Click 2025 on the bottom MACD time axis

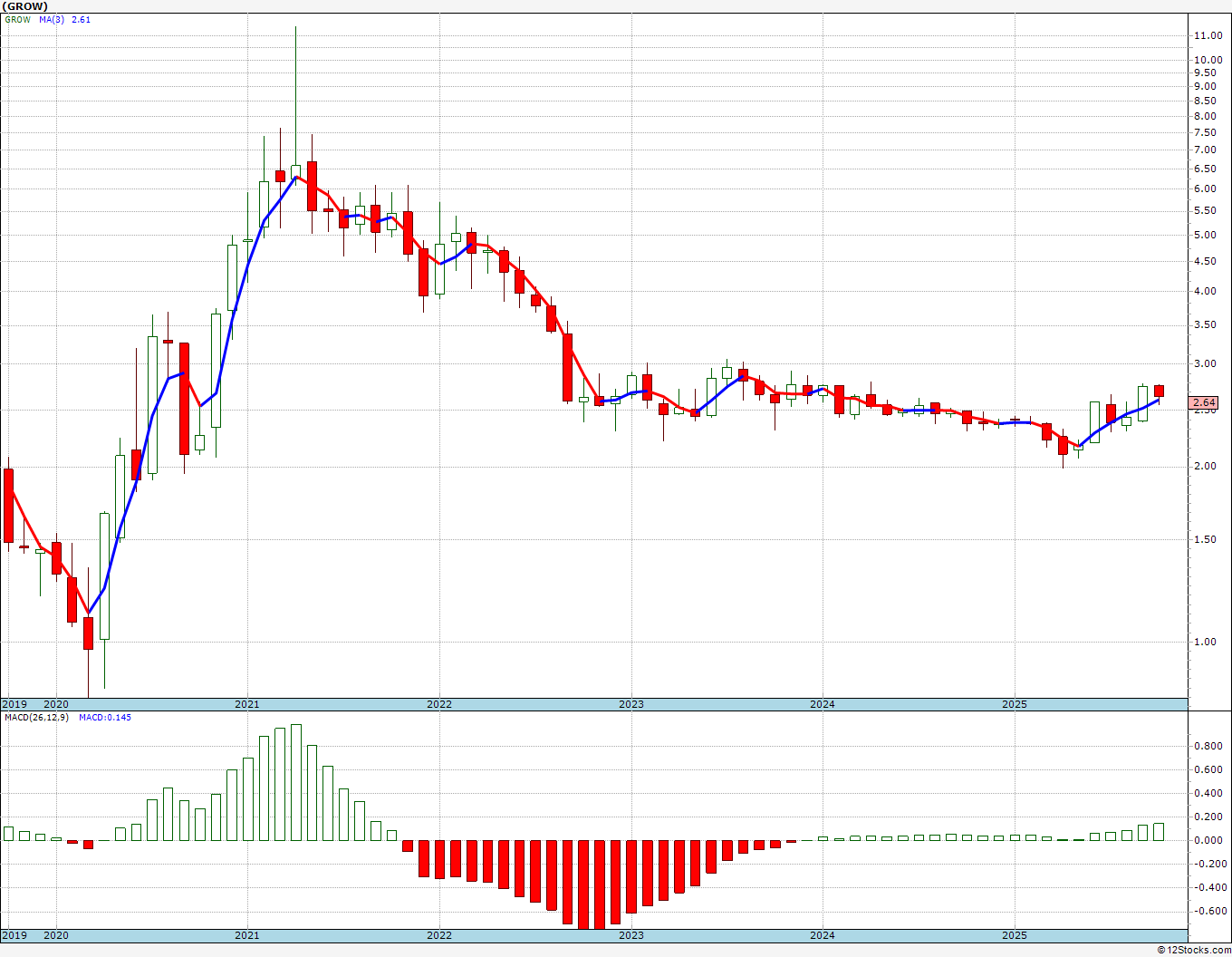[x=1015, y=935]
